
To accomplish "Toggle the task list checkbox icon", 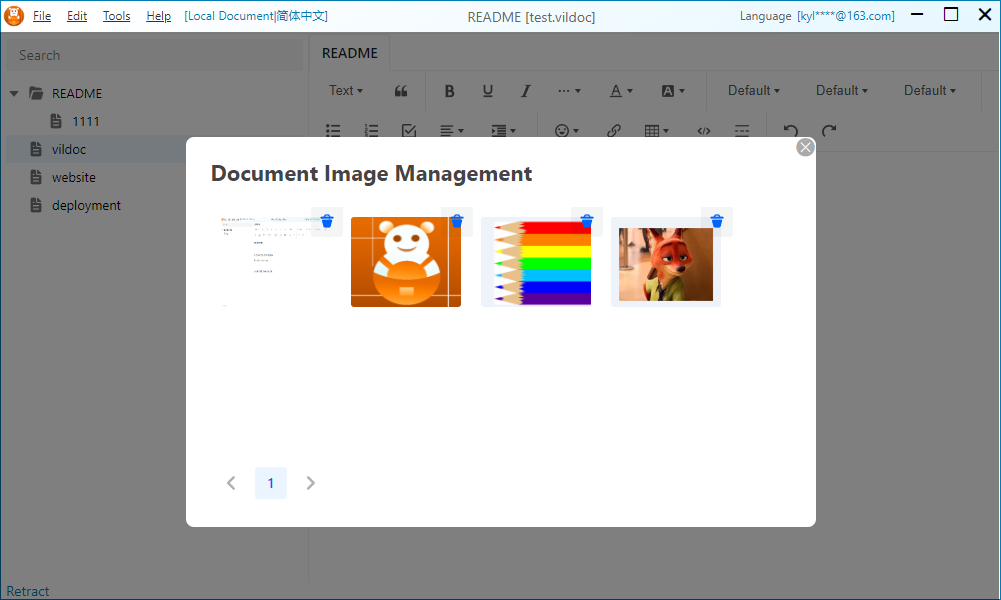I will [x=408, y=131].
